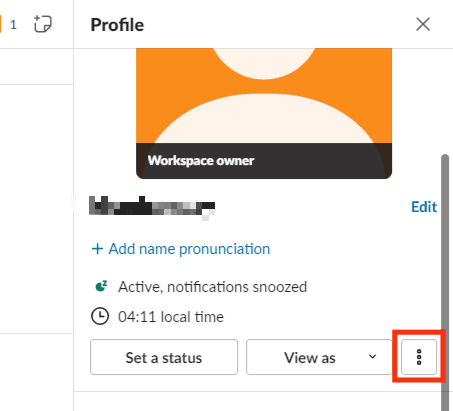Expand the View as chevron arrow

tap(372, 357)
